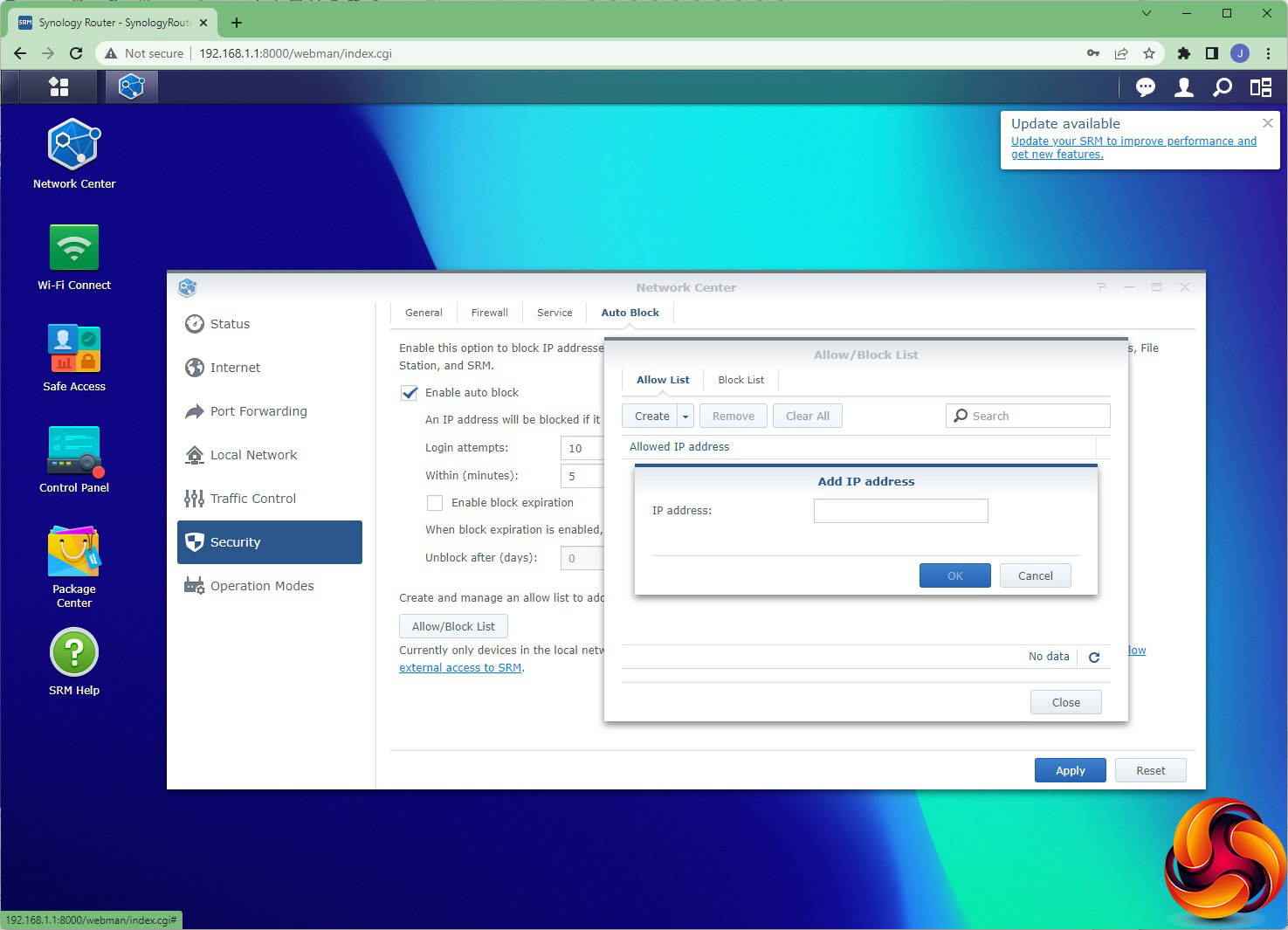Viewport: 1288px width, 930px height.
Task: Click the Remove button in Allow List
Action: [x=733, y=417]
